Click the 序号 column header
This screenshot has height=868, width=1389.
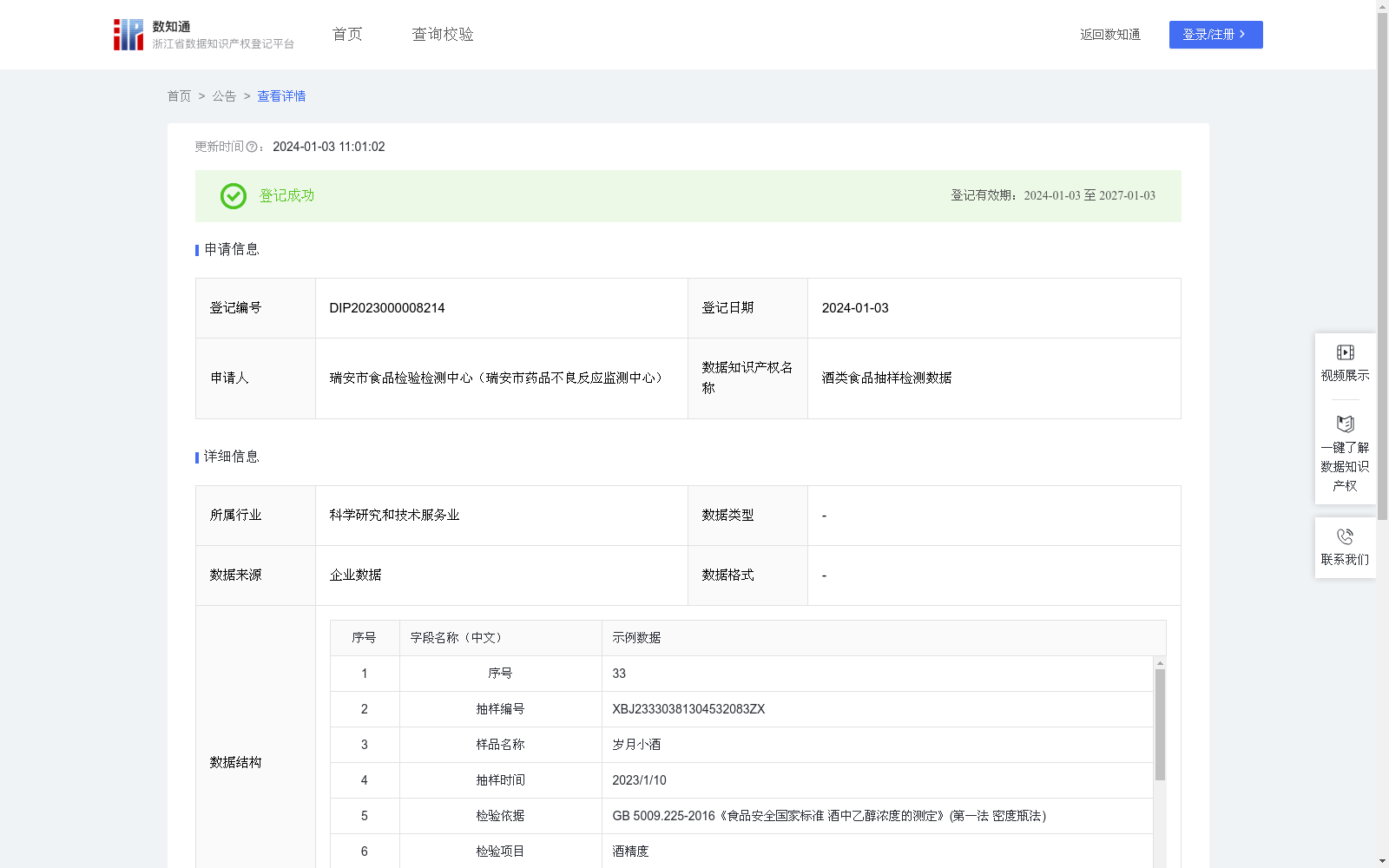(365, 638)
